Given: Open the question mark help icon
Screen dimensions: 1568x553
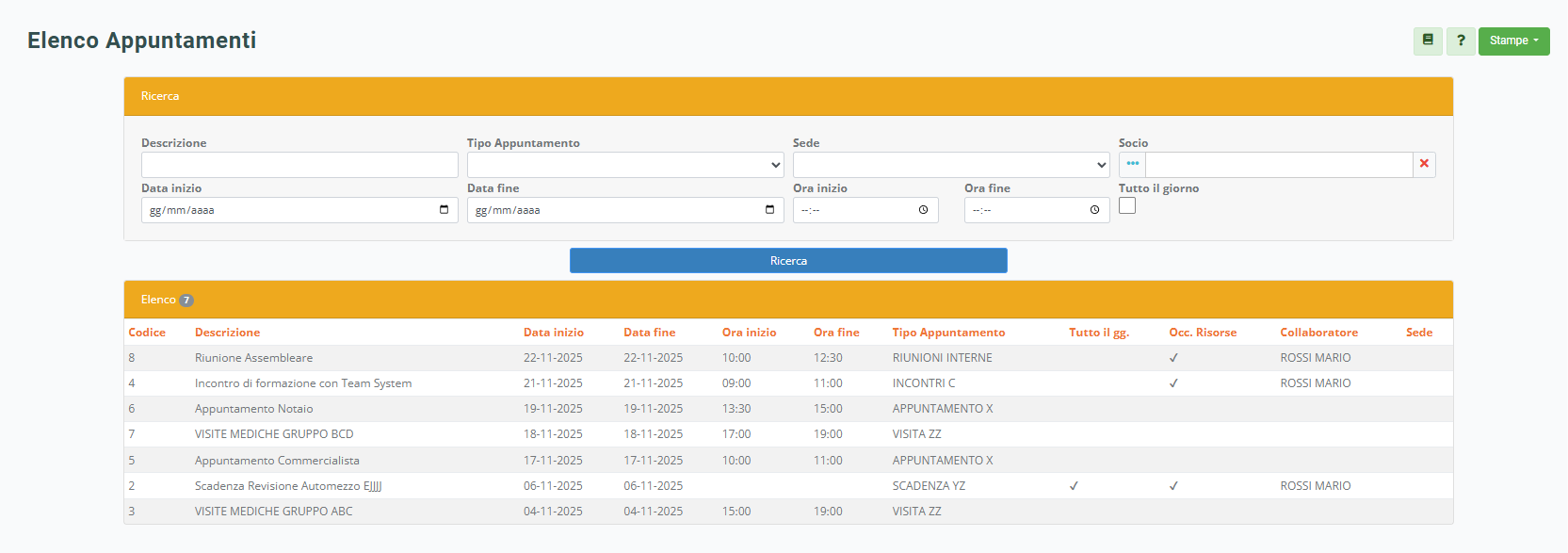Looking at the screenshot, I should (1461, 41).
